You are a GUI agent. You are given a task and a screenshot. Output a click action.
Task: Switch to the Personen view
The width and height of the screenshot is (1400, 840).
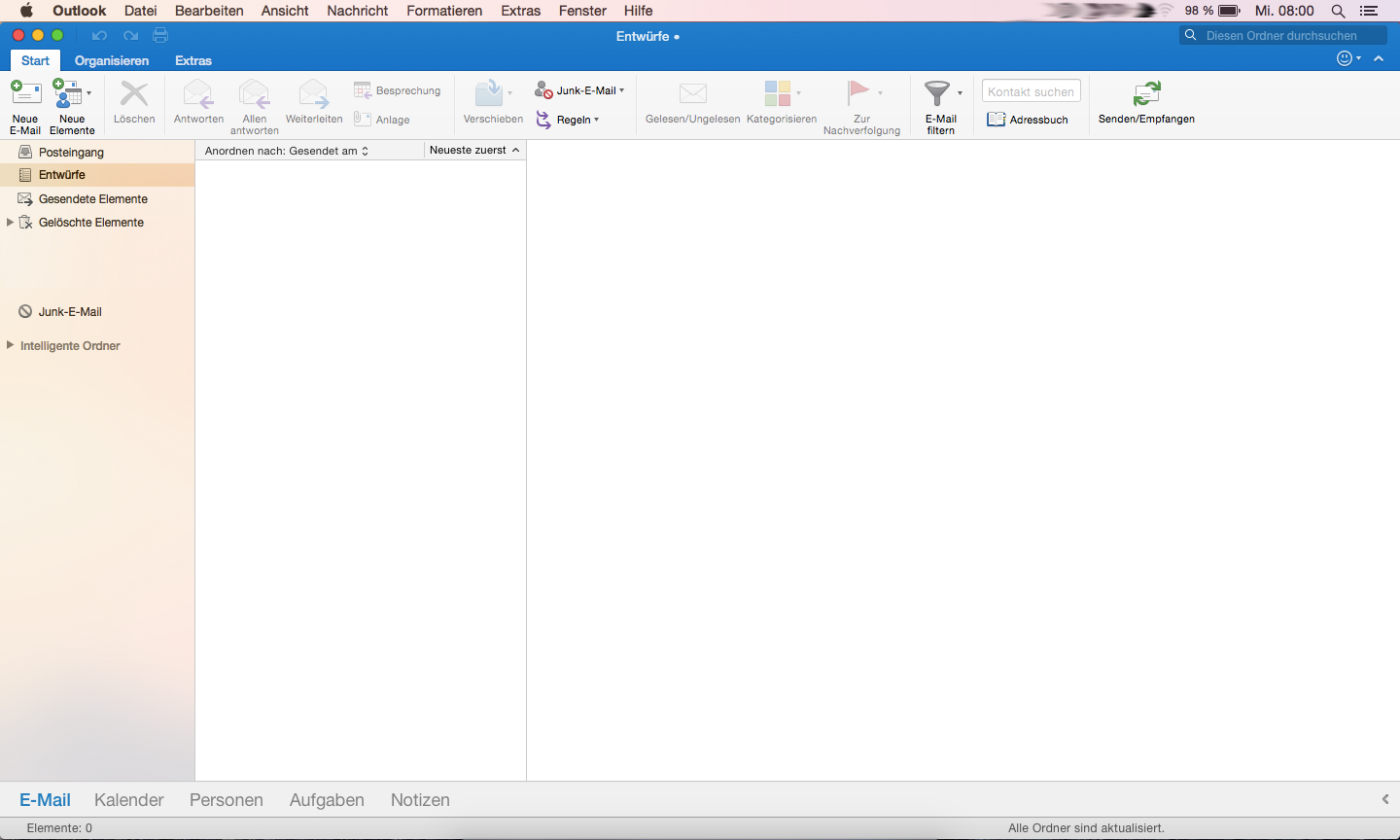point(227,800)
